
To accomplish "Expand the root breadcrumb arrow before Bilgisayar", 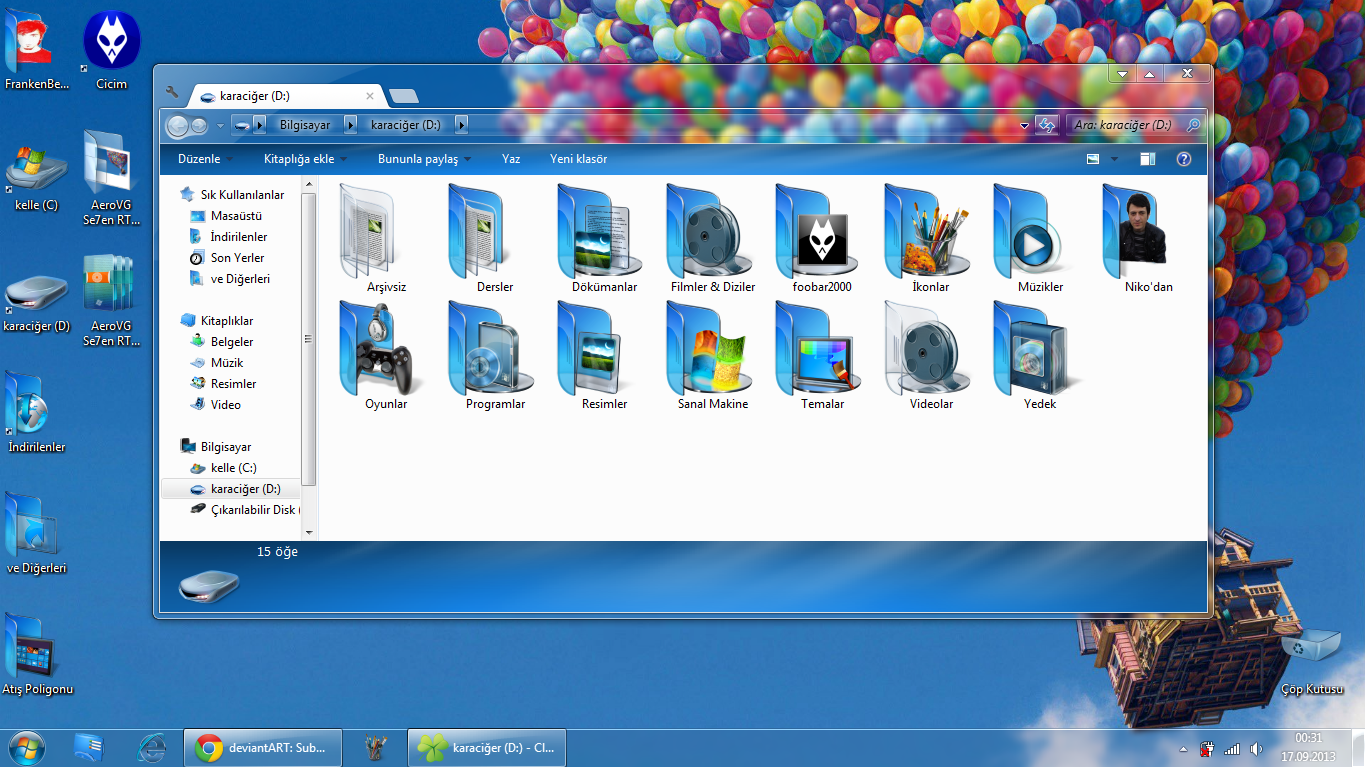I will pos(259,125).
